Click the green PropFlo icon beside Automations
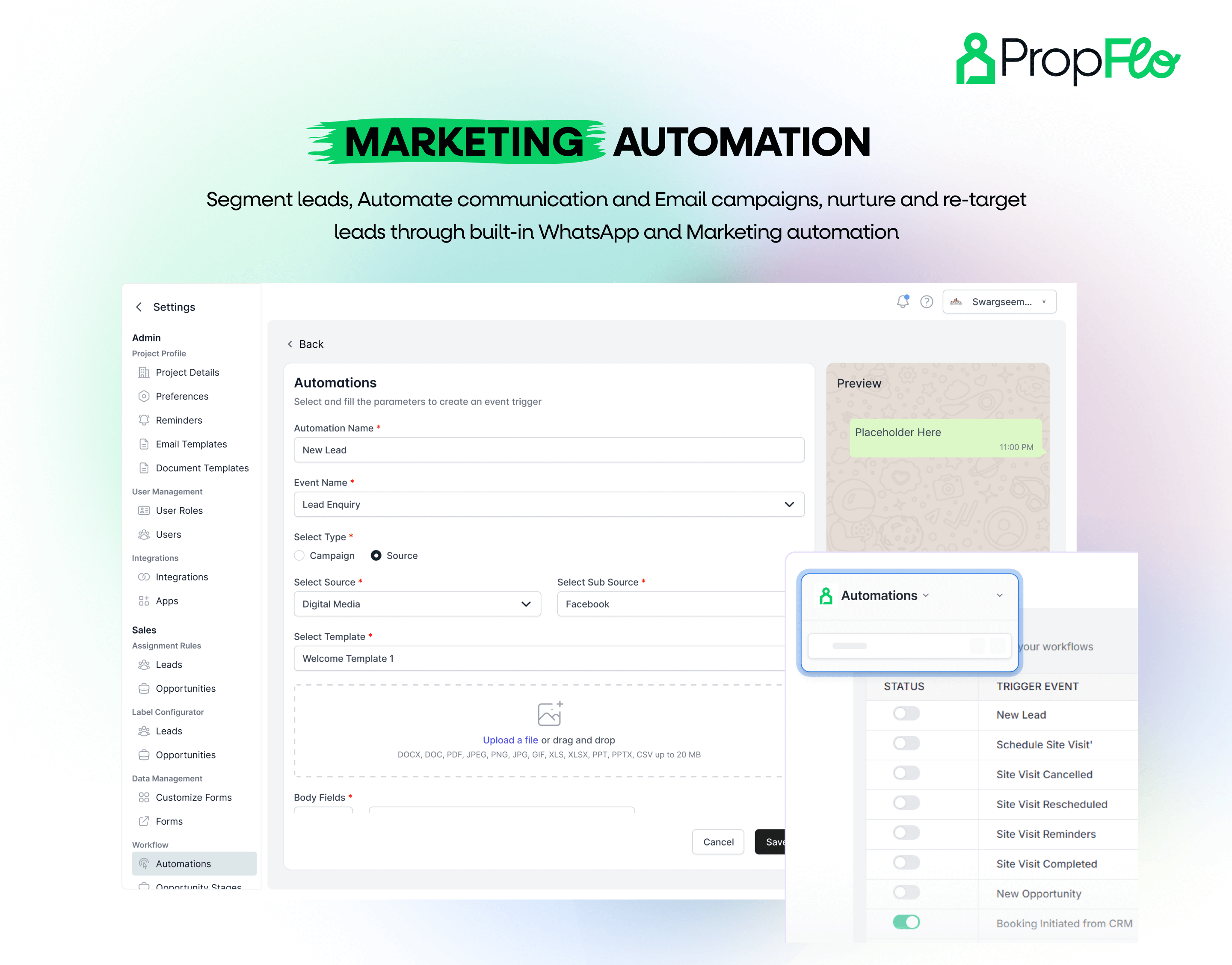The width and height of the screenshot is (1232, 965). tap(825, 595)
